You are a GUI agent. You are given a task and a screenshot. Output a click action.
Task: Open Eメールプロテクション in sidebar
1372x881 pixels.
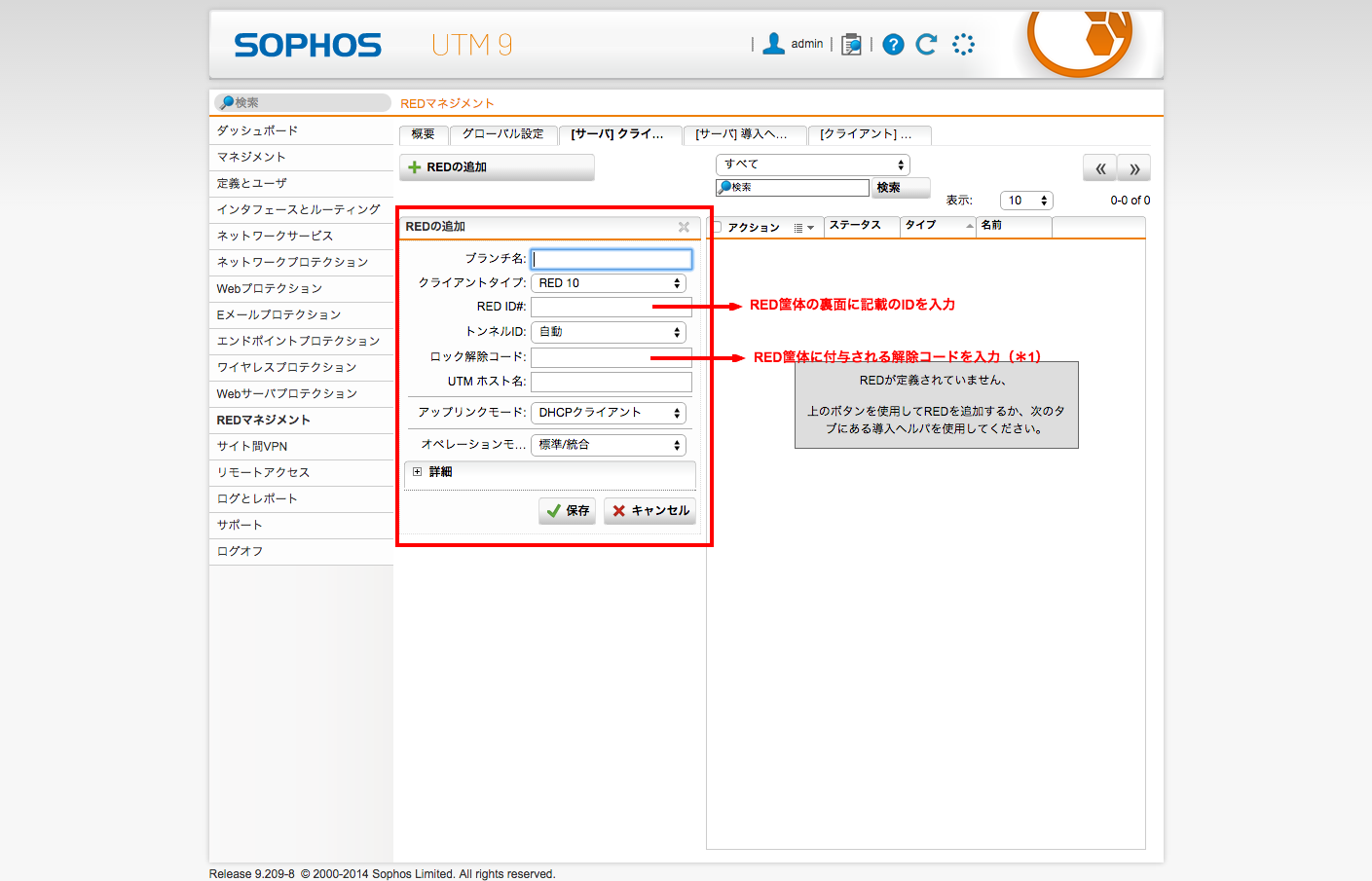(x=301, y=315)
